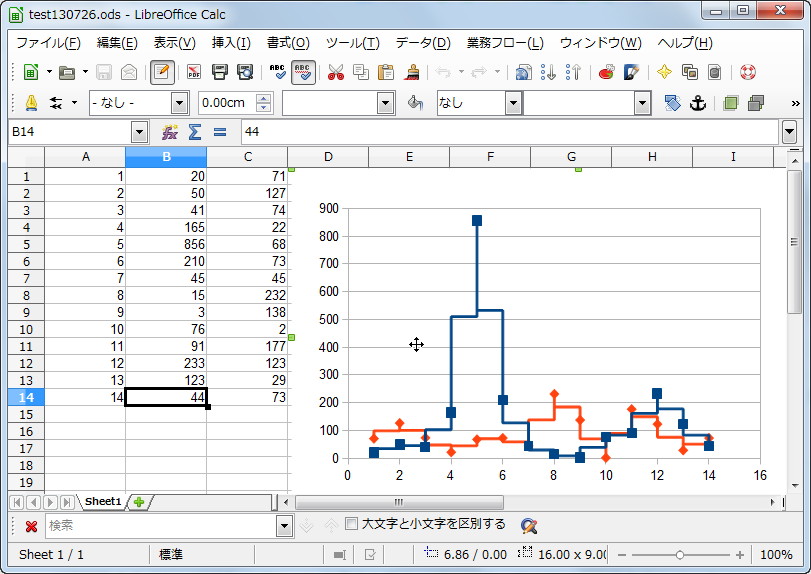Image resolution: width=811 pixels, height=574 pixels.
Task: Expand the formula input line arrow
Action: 789,132
